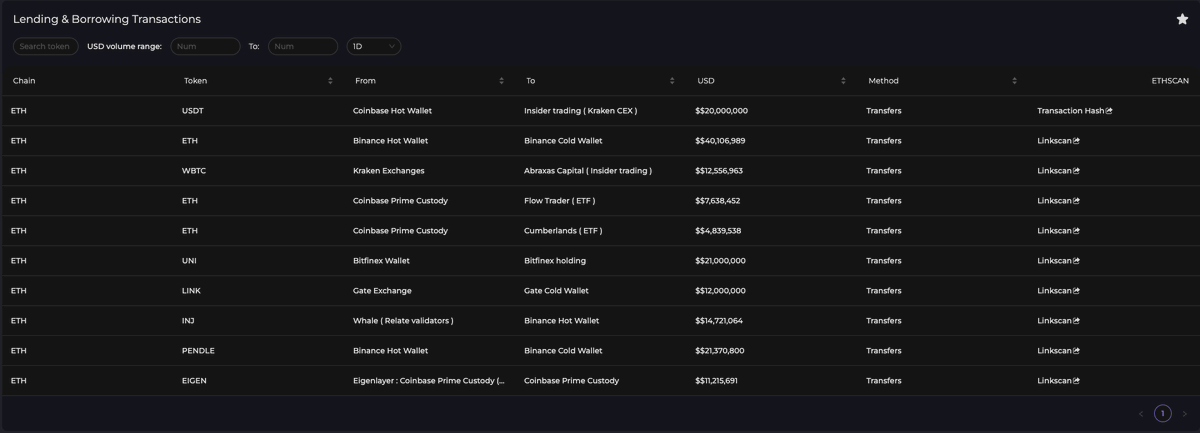Open Linkscan link for UNI row
The width and height of the screenshot is (1200, 433).
(1058, 261)
